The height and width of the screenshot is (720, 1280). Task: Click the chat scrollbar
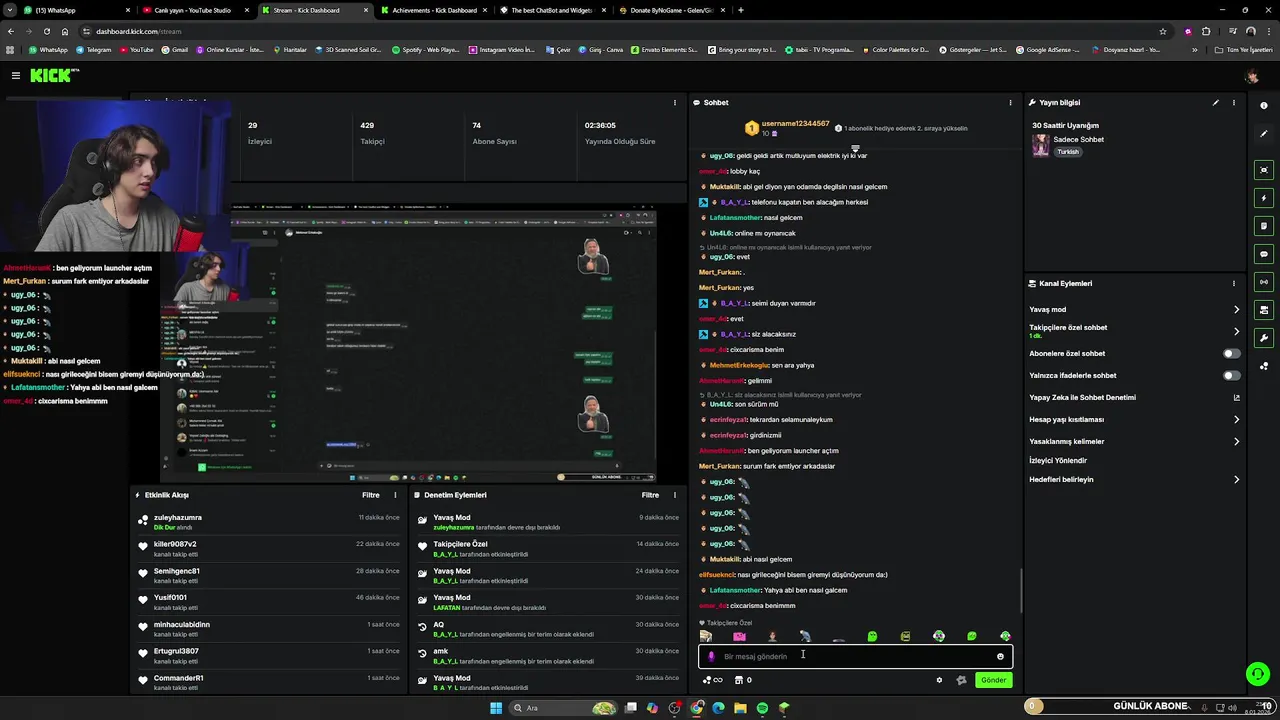point(1020,590)
